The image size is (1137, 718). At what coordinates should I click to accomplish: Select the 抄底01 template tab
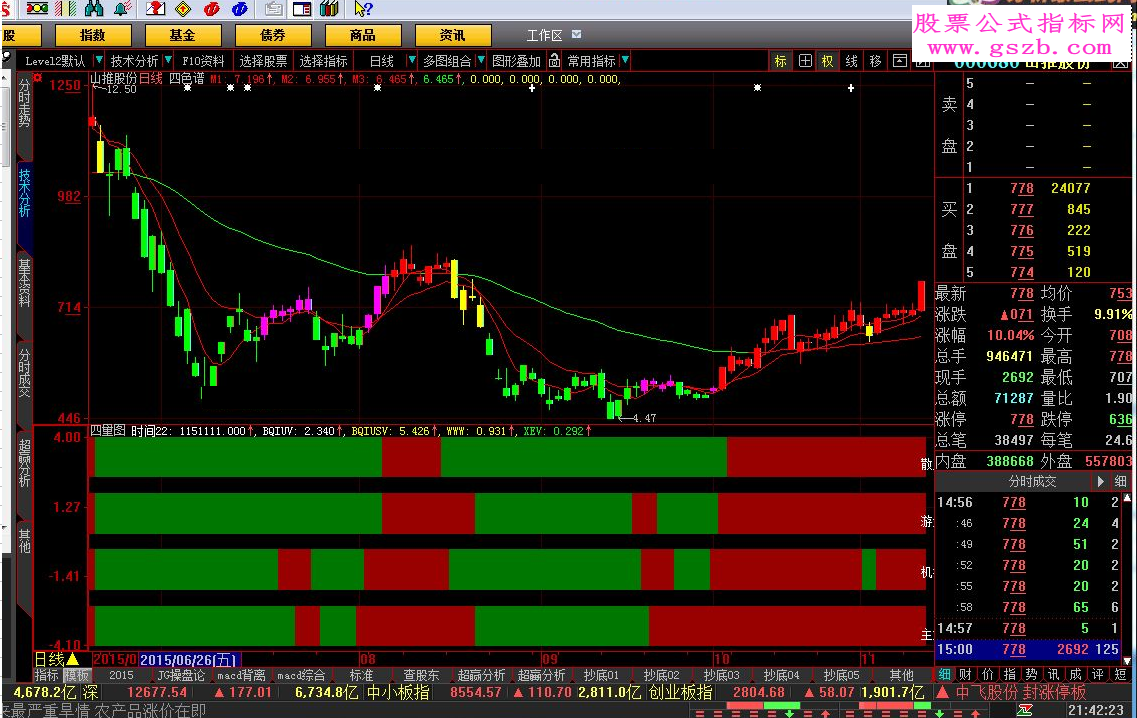click(x=601, y=675)
